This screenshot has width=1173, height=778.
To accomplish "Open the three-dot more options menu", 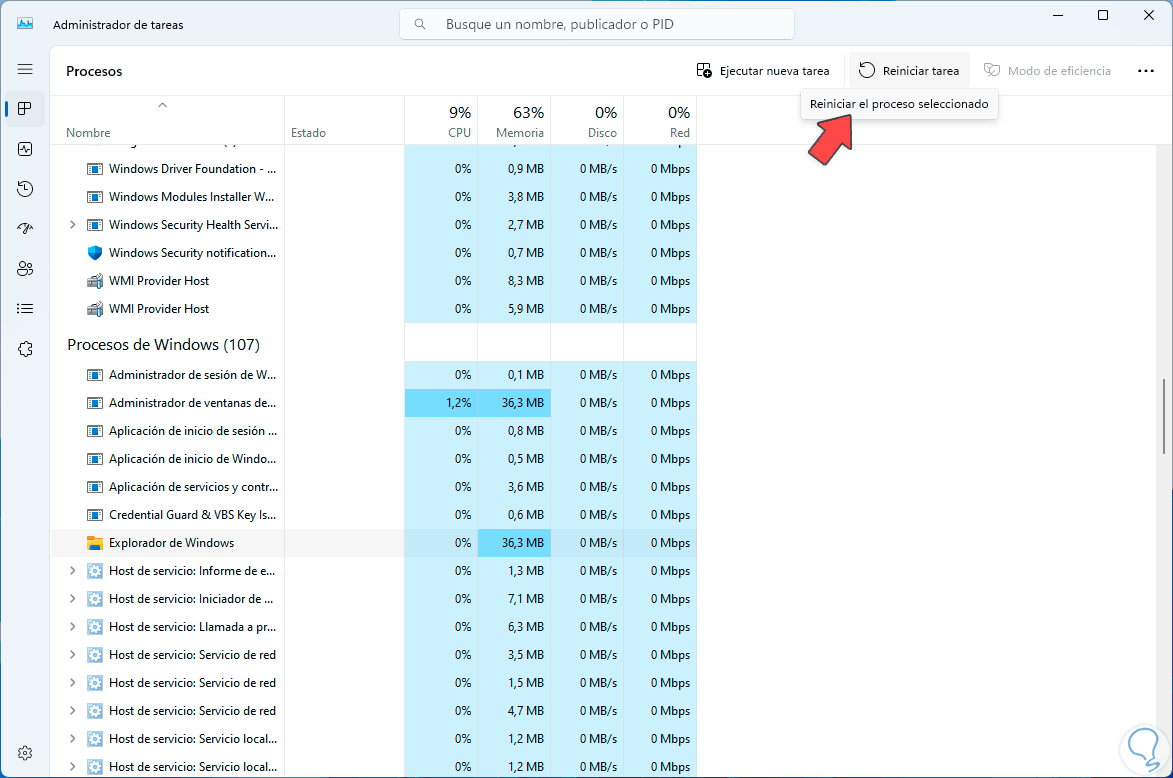I will (x=1145, y=70).
